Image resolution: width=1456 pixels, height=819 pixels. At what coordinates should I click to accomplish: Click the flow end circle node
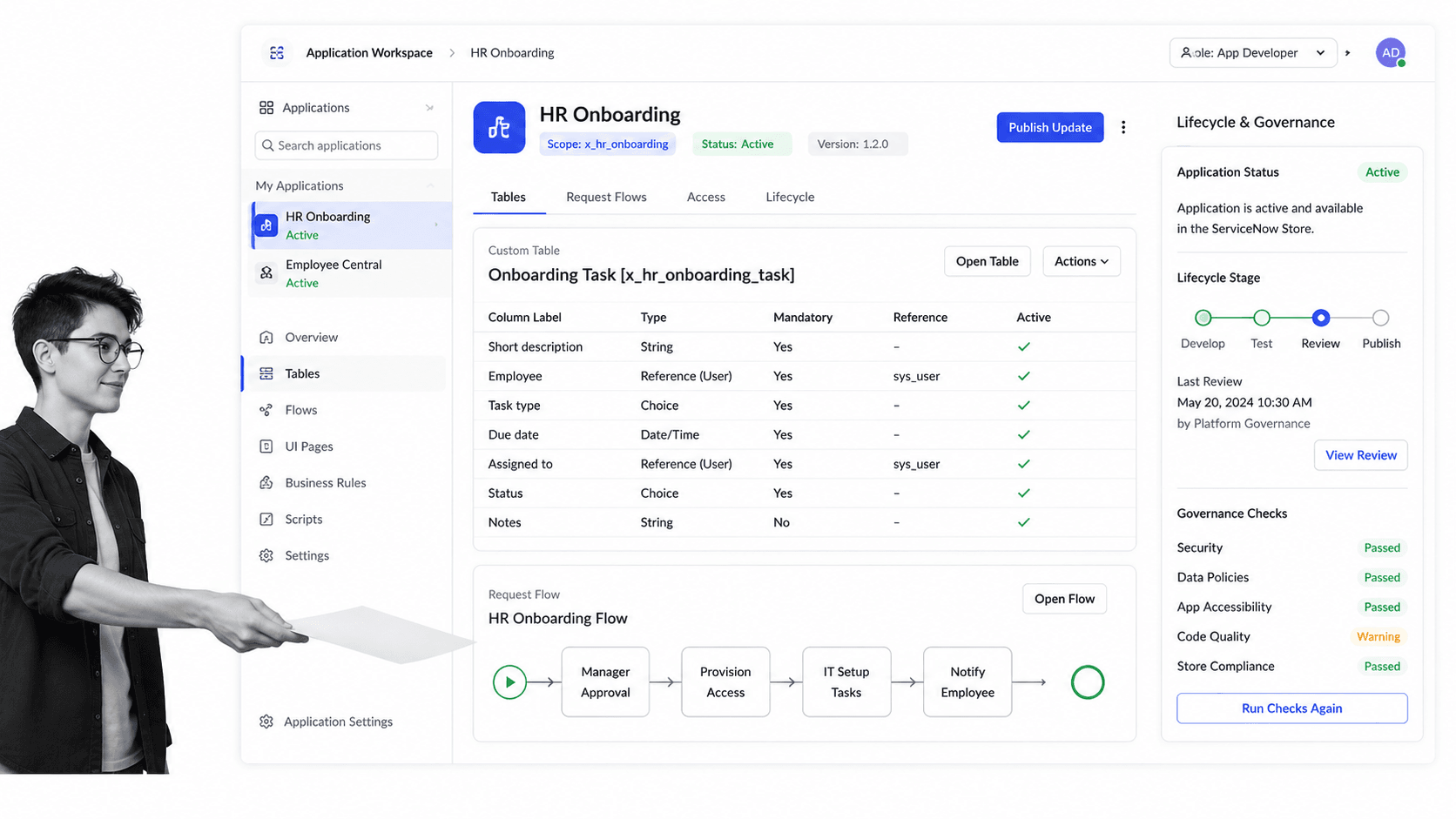point(1088,682)
